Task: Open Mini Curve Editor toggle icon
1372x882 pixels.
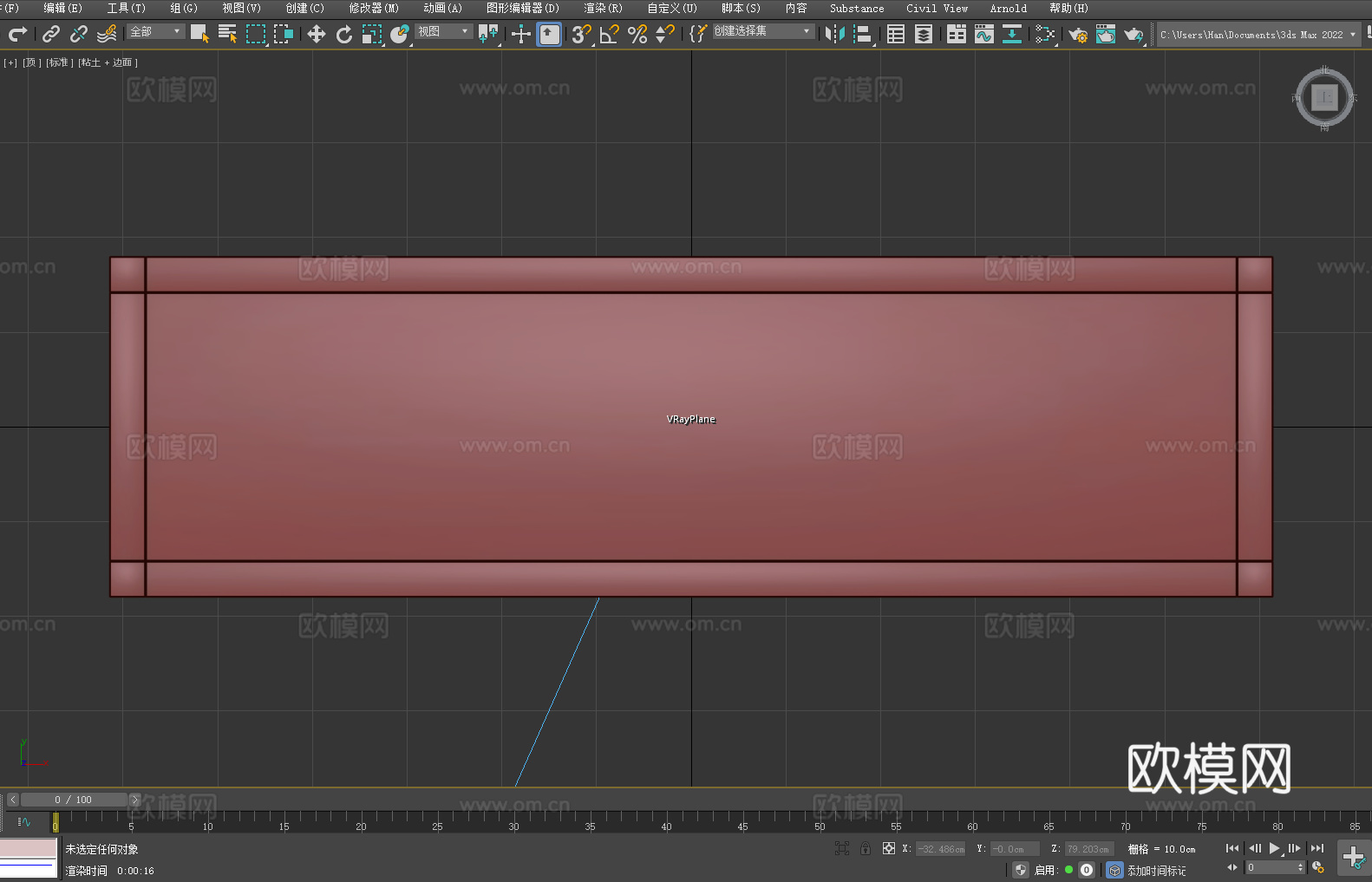Action: [x=24, y=821]
